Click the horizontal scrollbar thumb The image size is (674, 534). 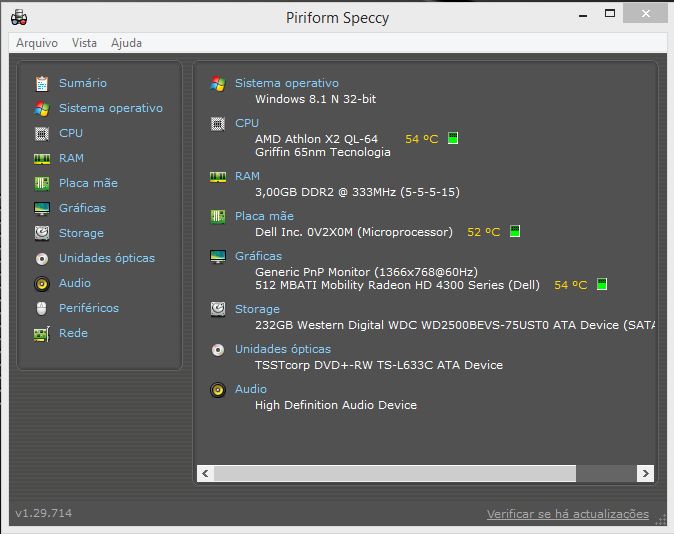coord(395,473)
